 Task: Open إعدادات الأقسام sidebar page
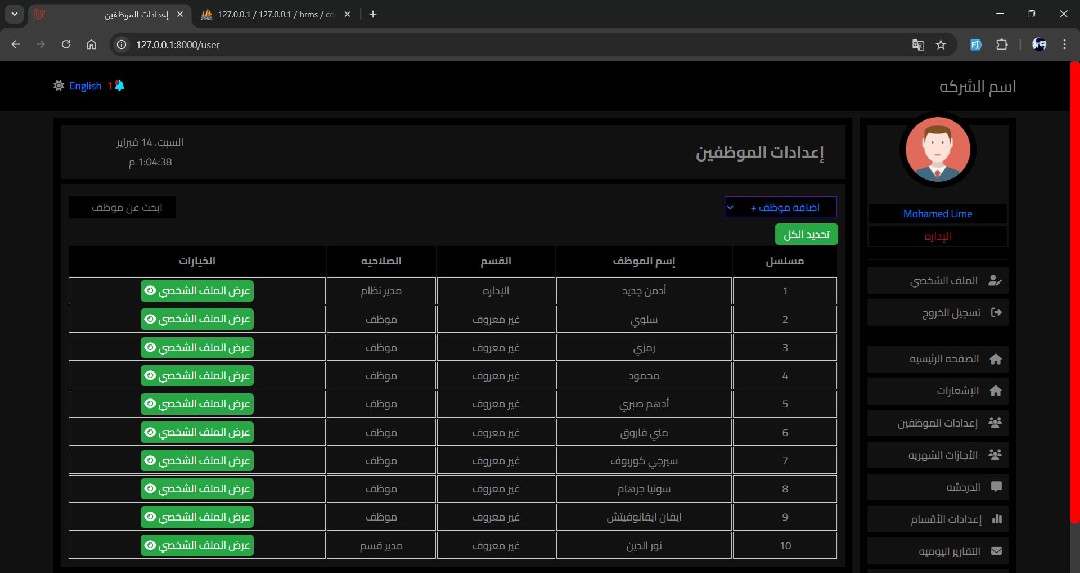tap(937, 519)
